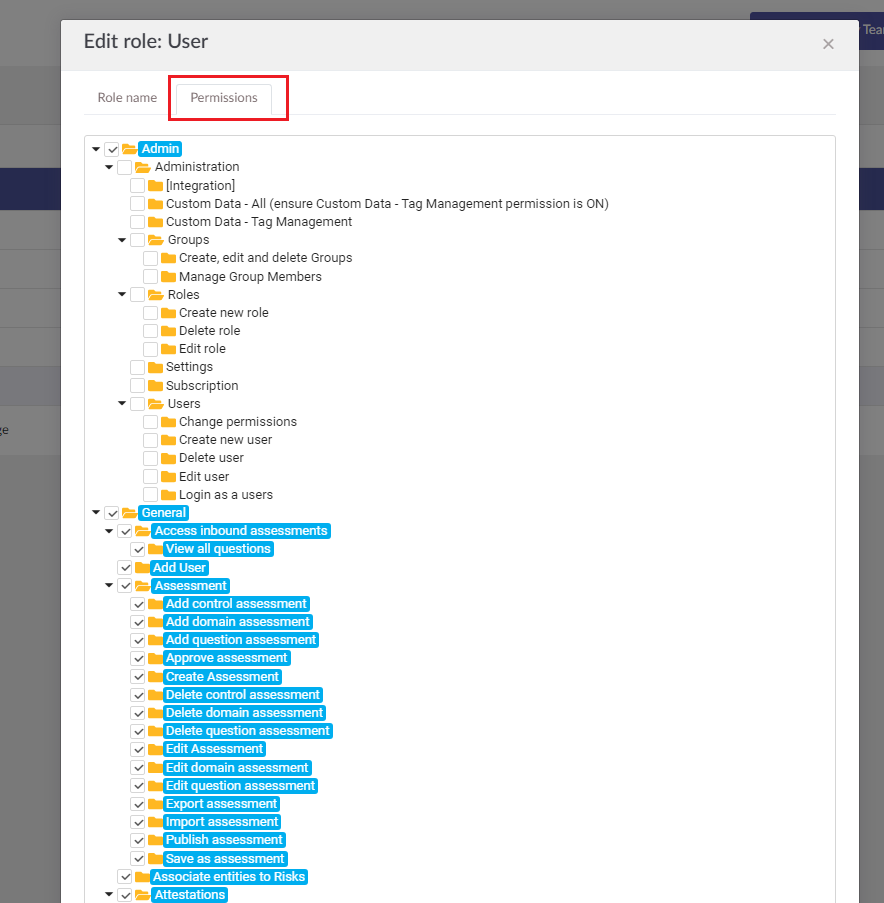Image resolution: width=884 pixels, height=903 pixels.
Task: Collapse the Roles tree node
Action: coord(122,294)
